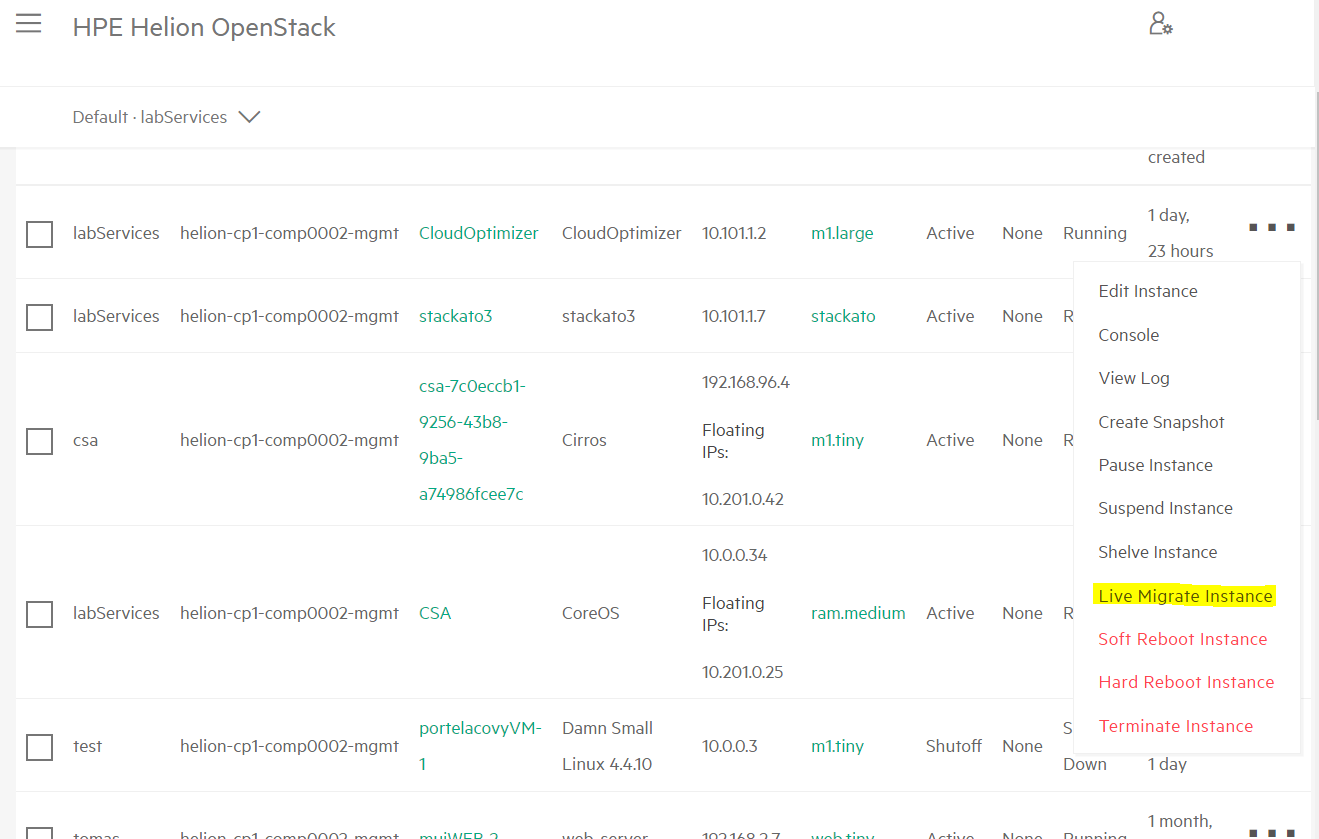The height and width of the screenshot is (839, 1319).
Task: Click floating IP 10.201.0.25
Action: (743, 672)
